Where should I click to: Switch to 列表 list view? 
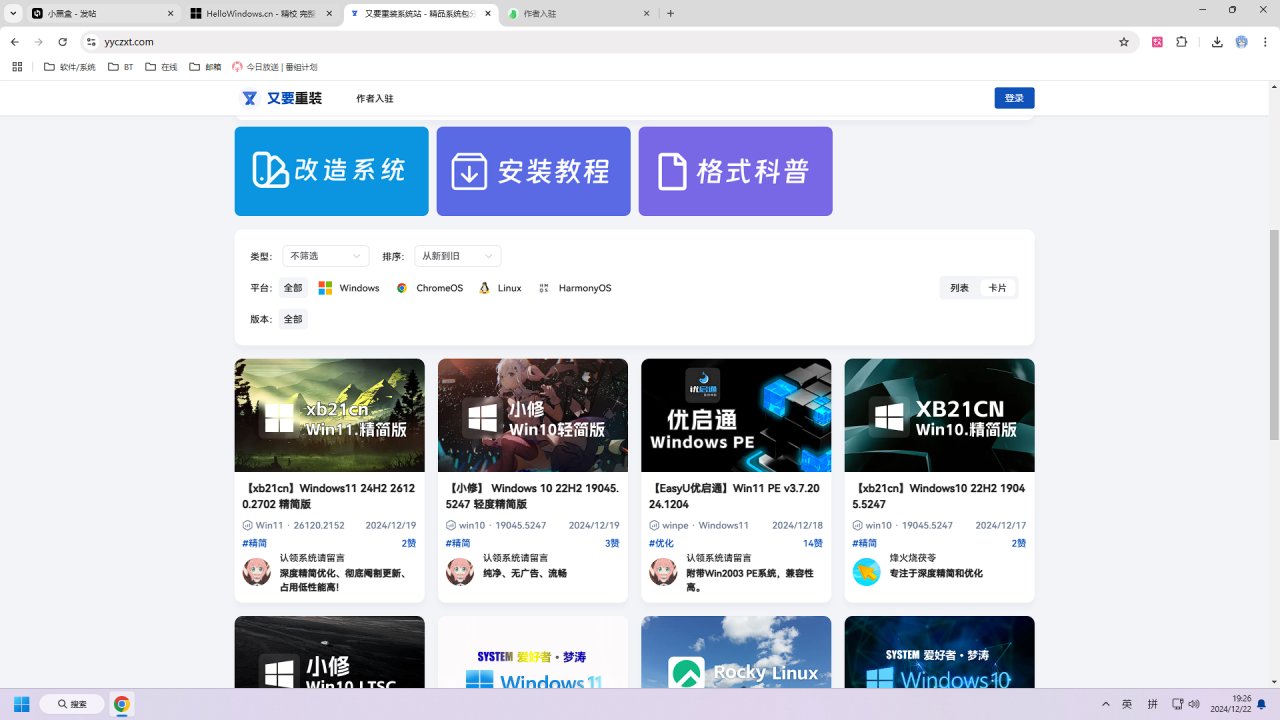point(960,288)
